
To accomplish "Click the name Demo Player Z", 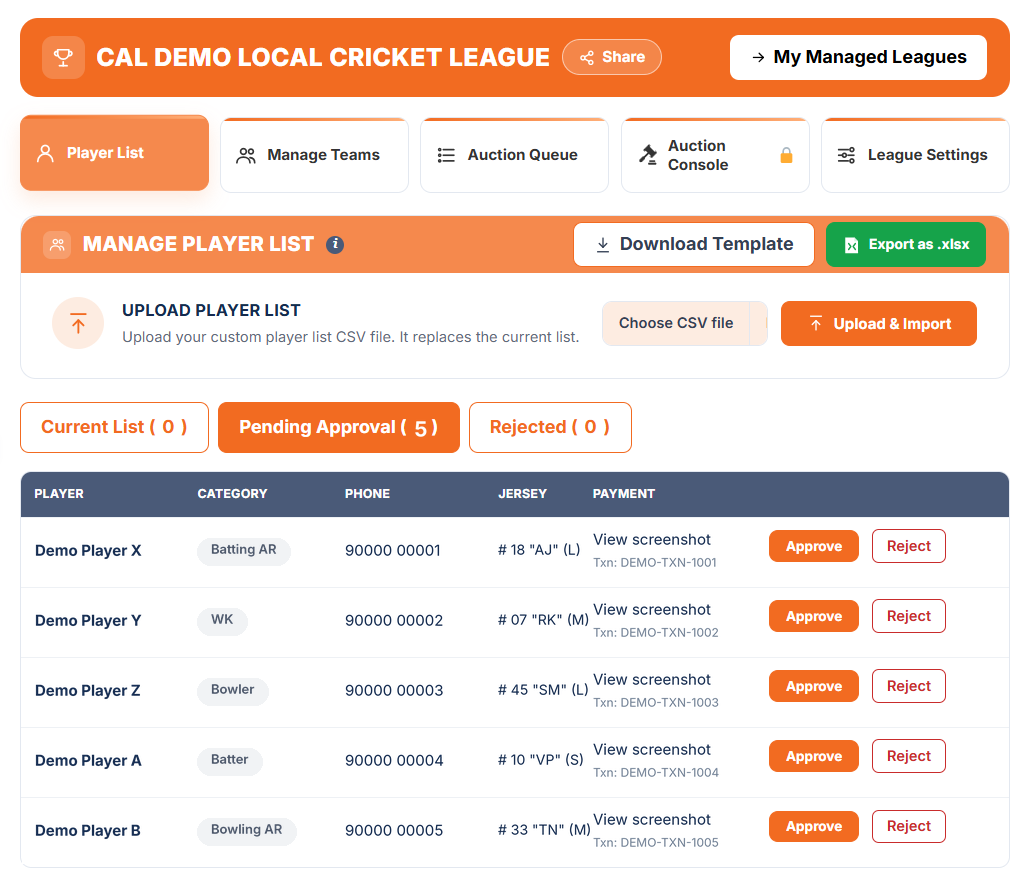I will pyautogui.click(x=88, y=691).
